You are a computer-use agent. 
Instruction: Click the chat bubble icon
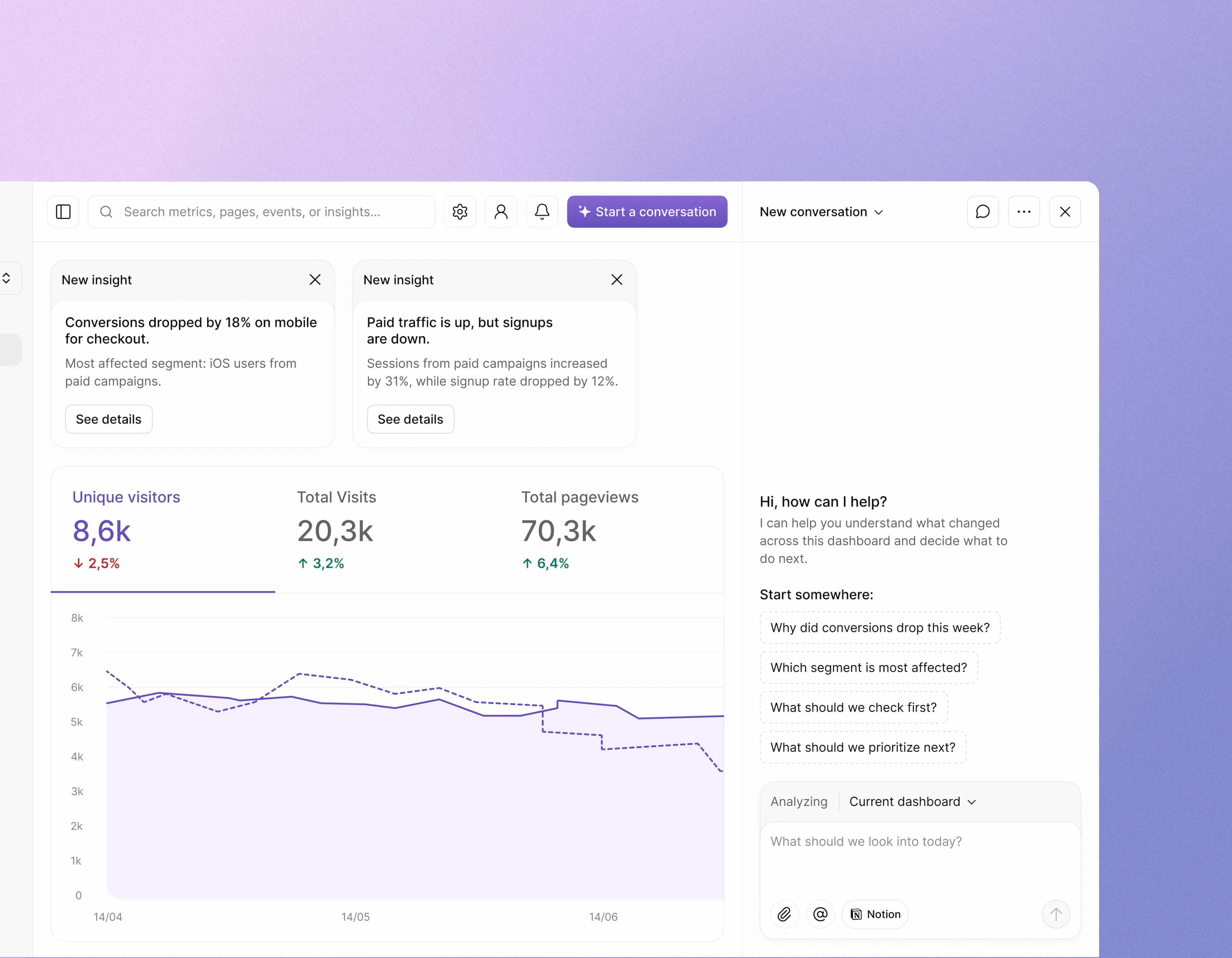pos(983,211)
